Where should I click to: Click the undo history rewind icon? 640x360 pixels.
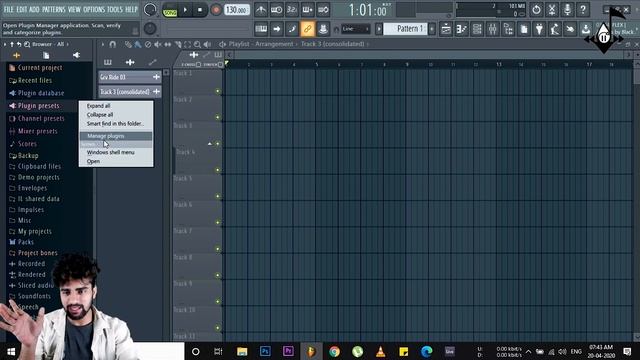pos(536,10)
